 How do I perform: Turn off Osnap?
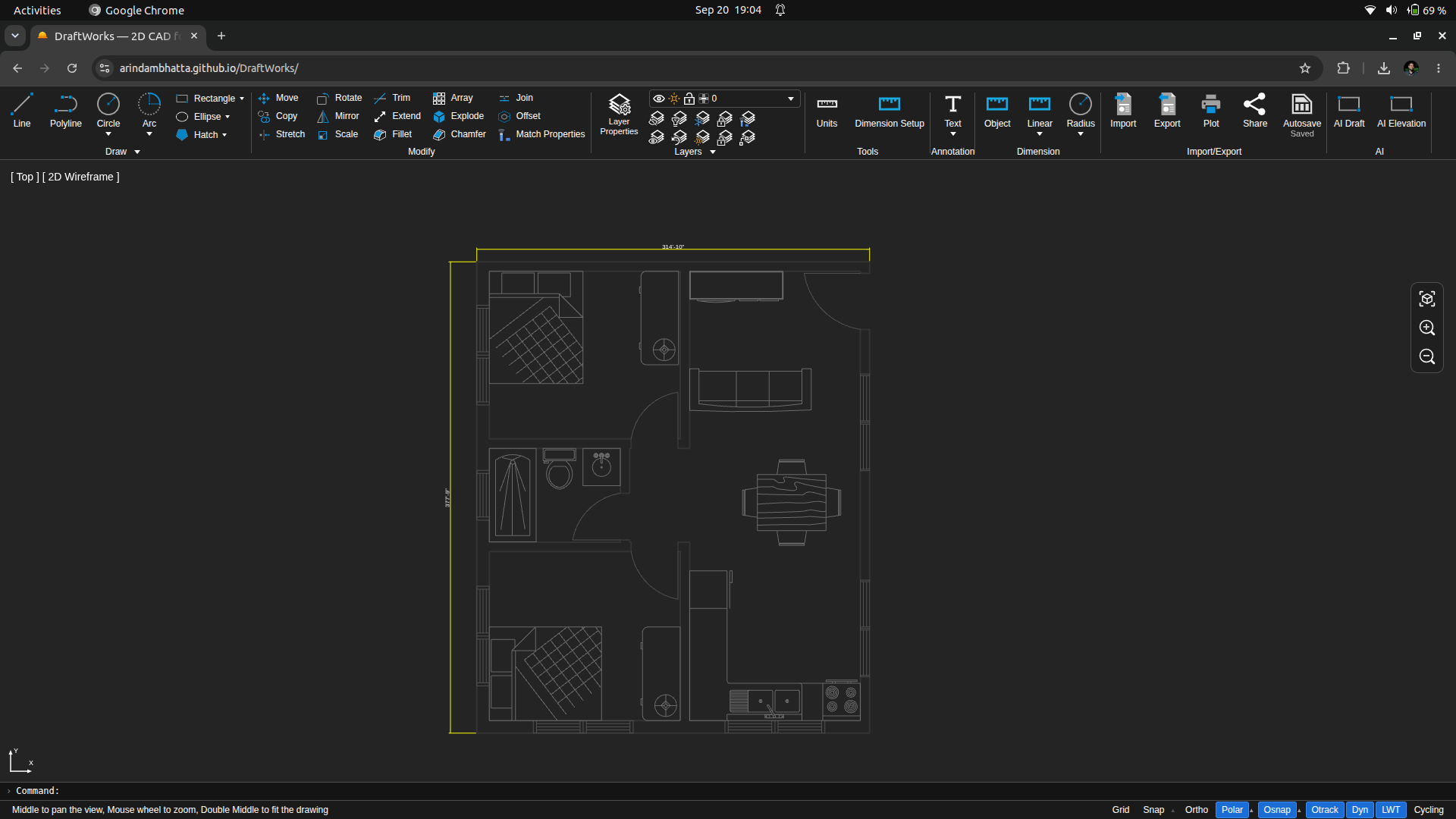[x=1277, y=810]
